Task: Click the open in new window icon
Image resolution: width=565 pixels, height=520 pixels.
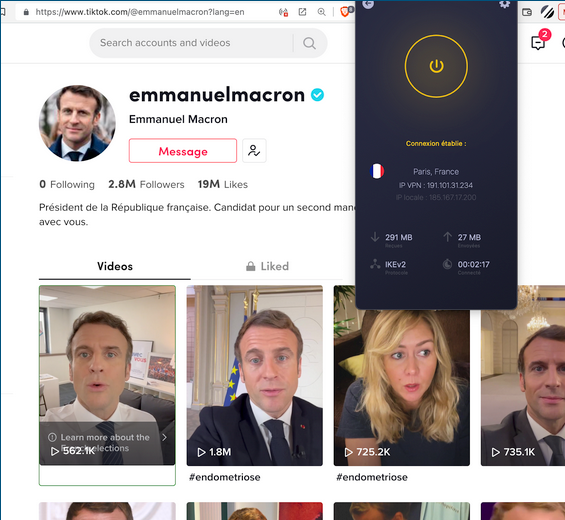Action: pyautogui.click(x=302, y=12)
